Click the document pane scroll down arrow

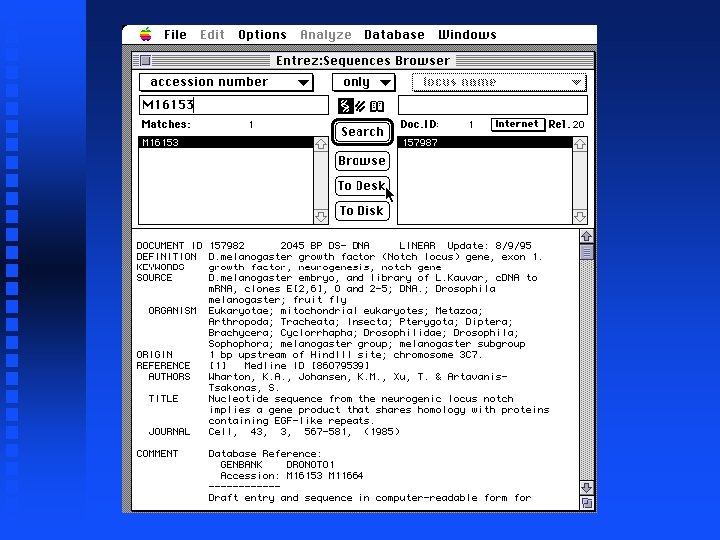coord(586,488)
